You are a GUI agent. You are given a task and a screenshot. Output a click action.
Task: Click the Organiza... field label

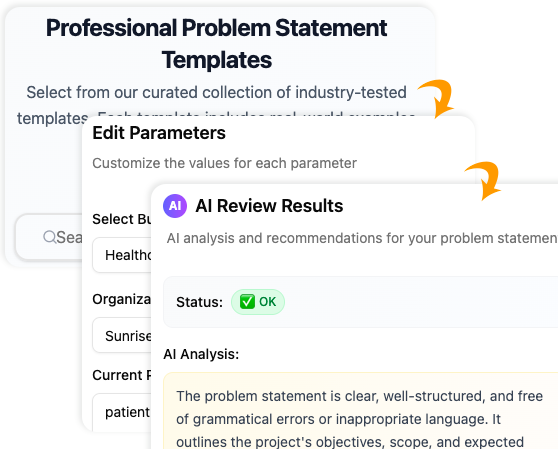point(122,299)
